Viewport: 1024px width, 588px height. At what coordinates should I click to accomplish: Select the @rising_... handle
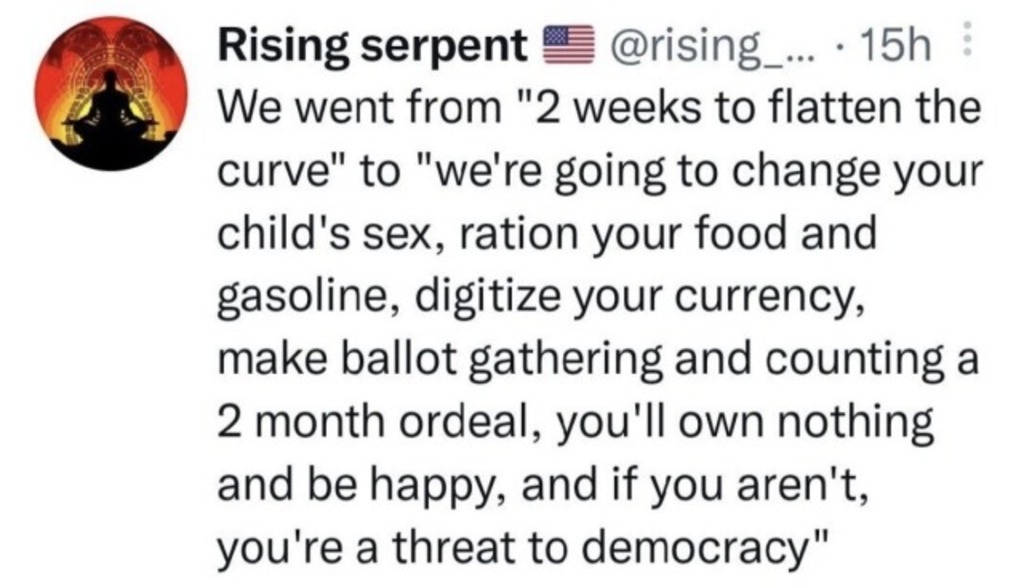[711, 46]
